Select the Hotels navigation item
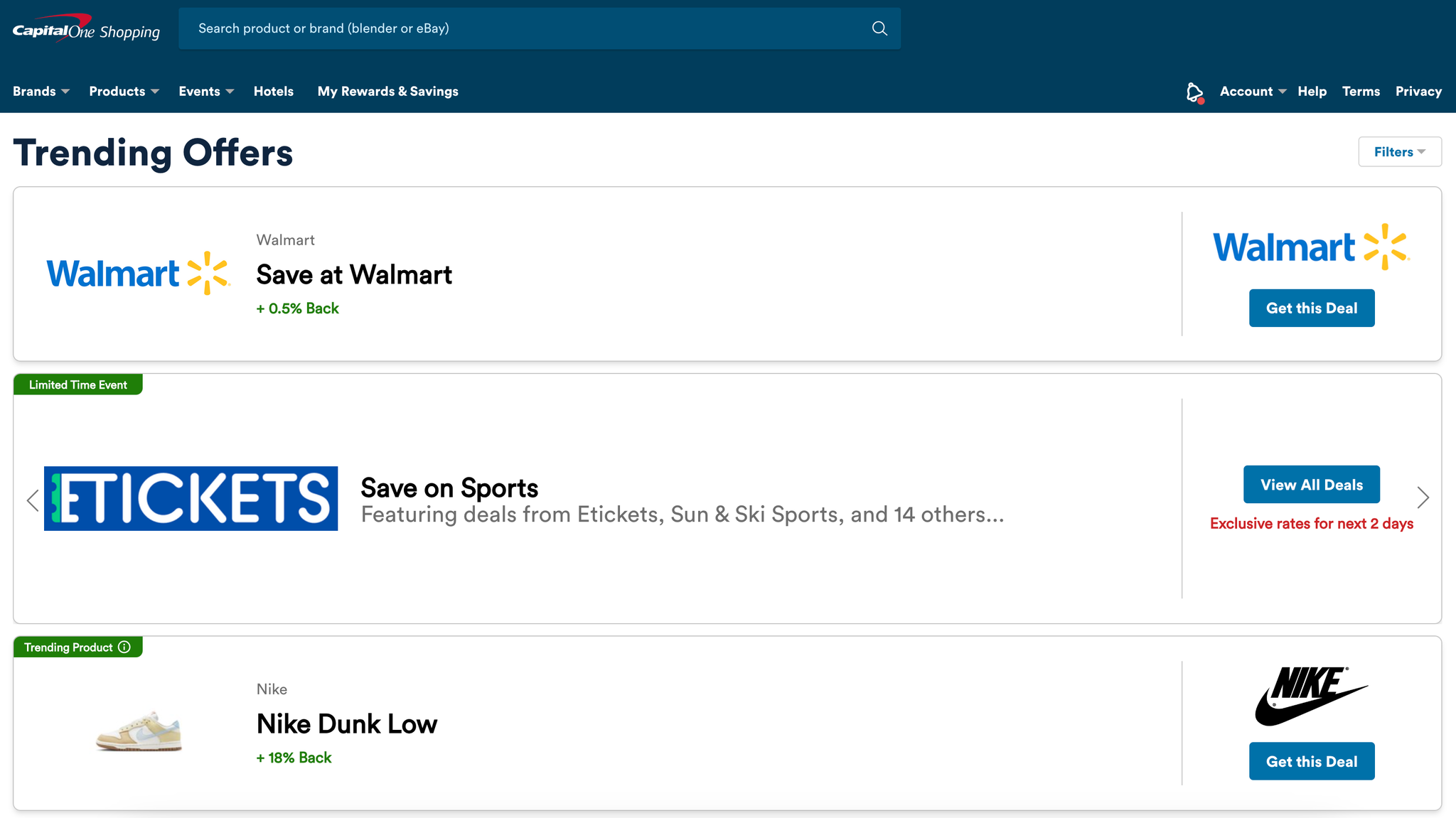 click(274, 91)
